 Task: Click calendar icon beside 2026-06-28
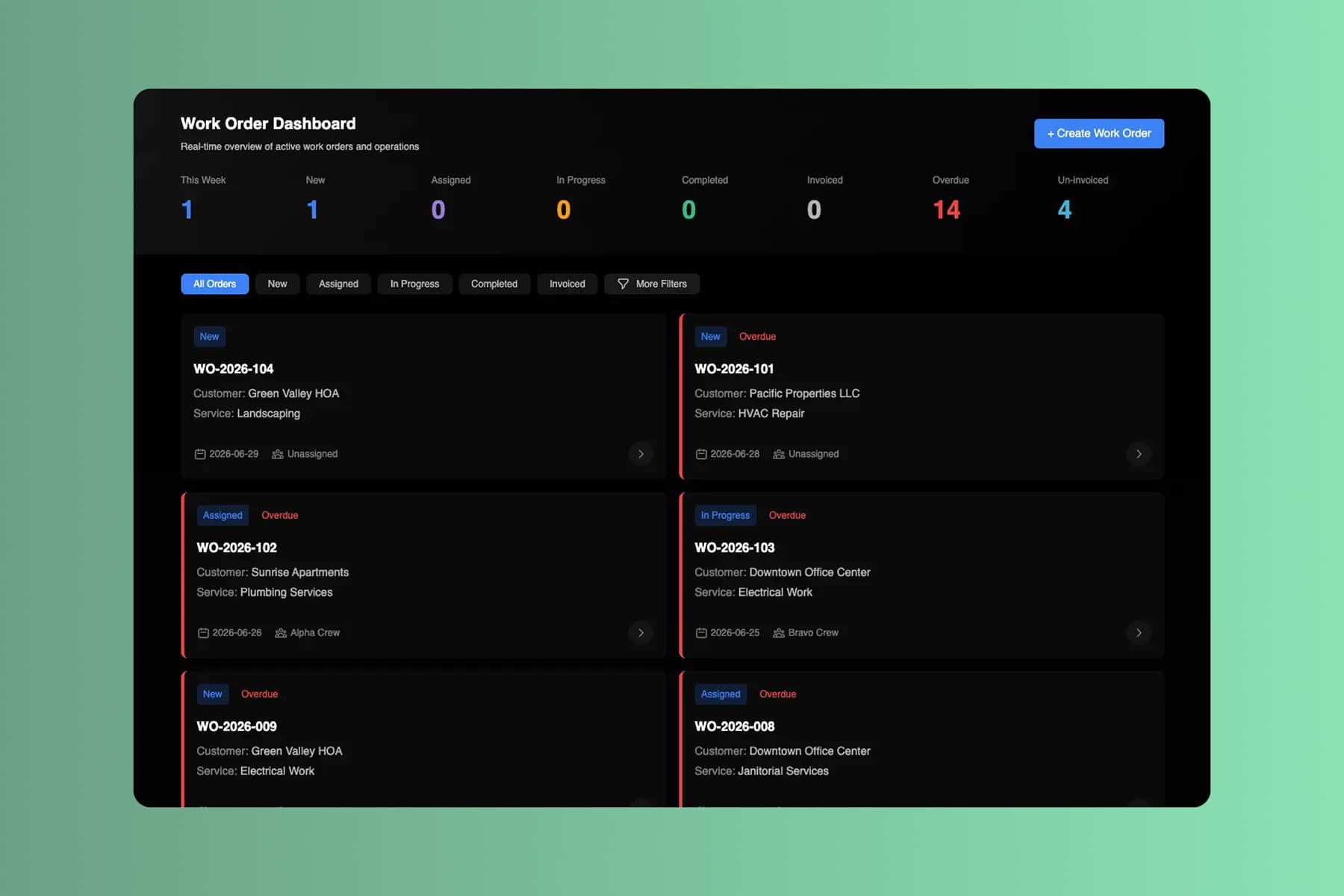701,454
